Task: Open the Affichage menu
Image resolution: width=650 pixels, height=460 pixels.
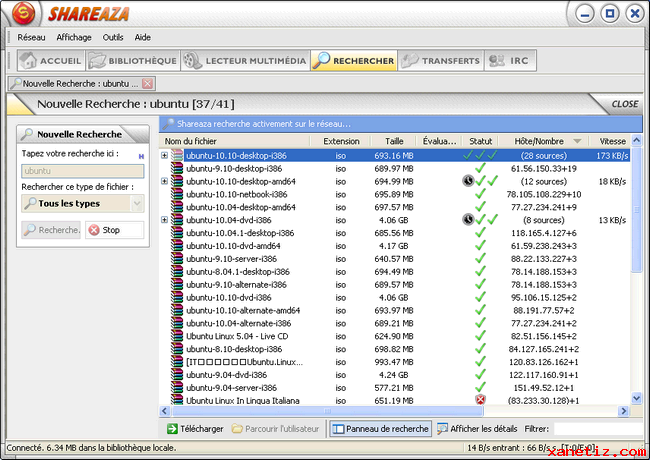Action: tap(74, 37)
